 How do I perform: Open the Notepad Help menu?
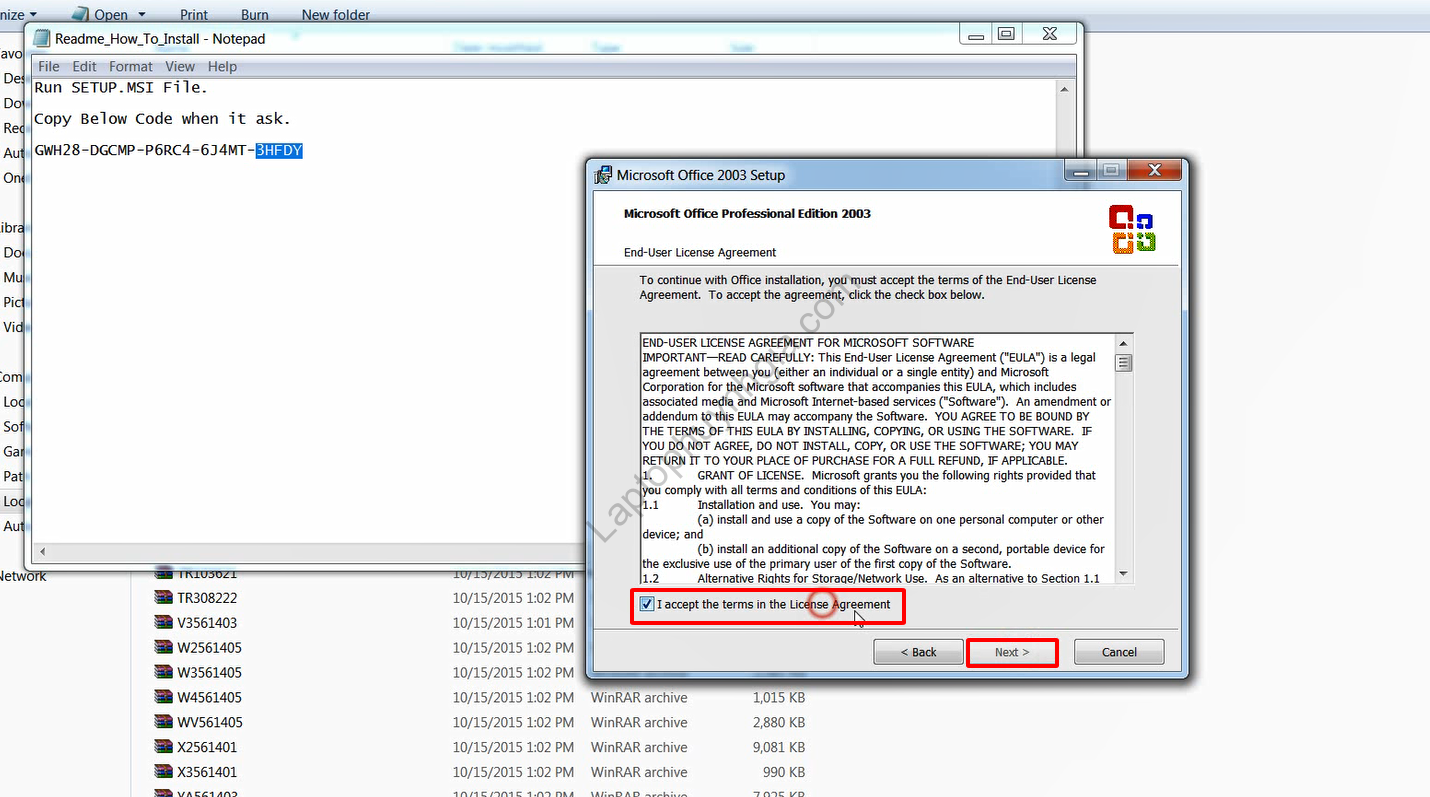pos(222,66)
